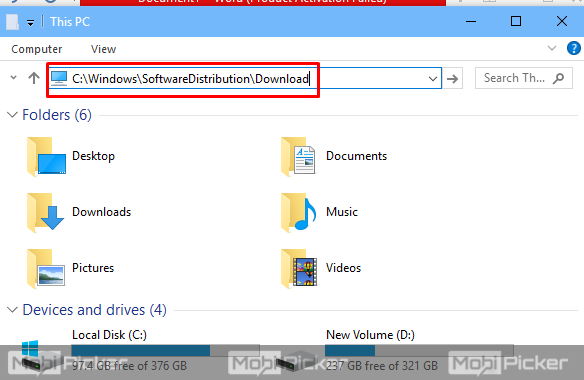Collapse the Devices and drives group
584x380 pixels.
point(12,310)
